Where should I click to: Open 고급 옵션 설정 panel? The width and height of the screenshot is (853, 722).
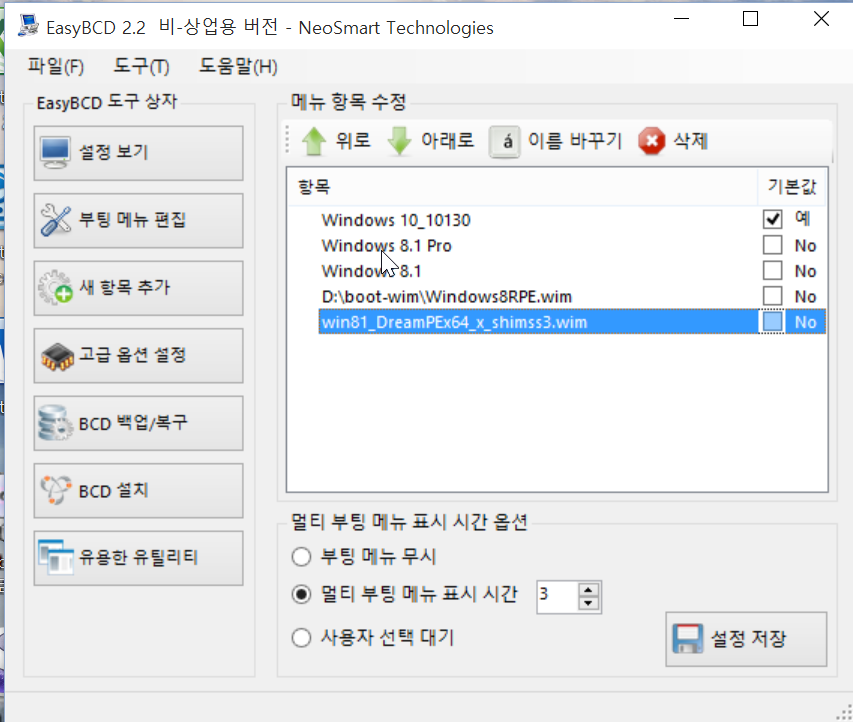(138, 355)
